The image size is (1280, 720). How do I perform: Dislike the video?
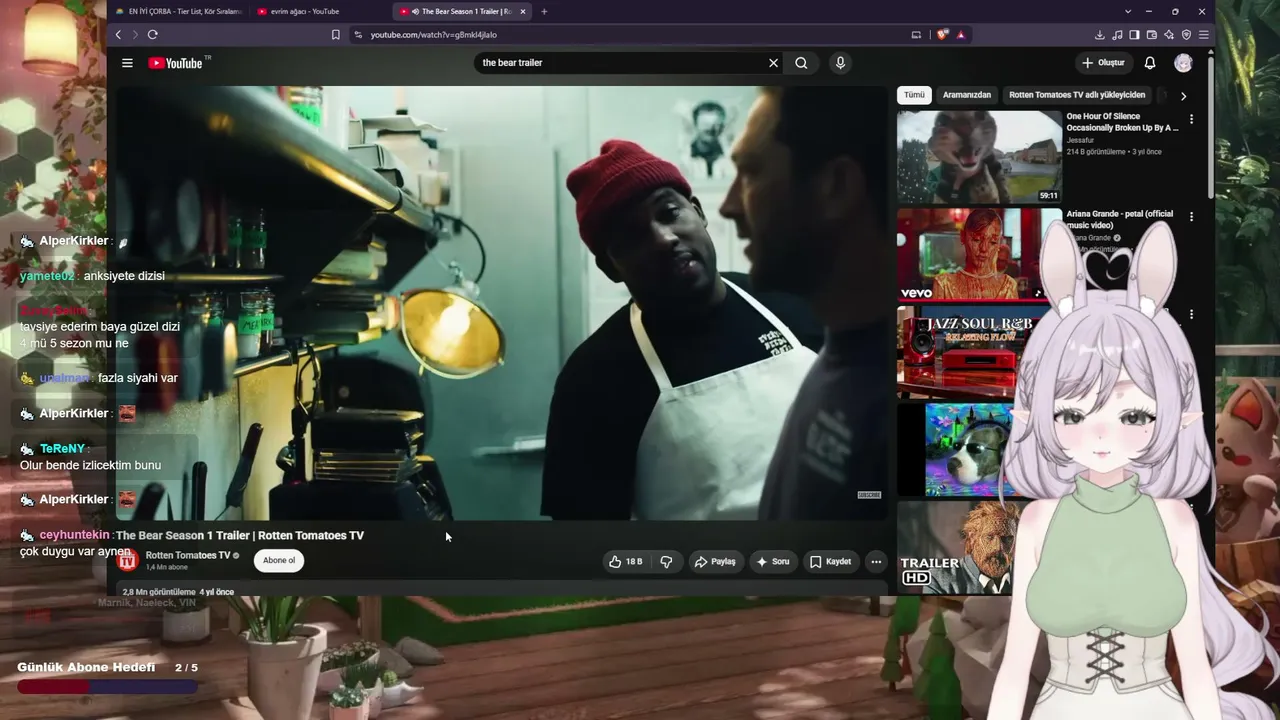(666, 562)
